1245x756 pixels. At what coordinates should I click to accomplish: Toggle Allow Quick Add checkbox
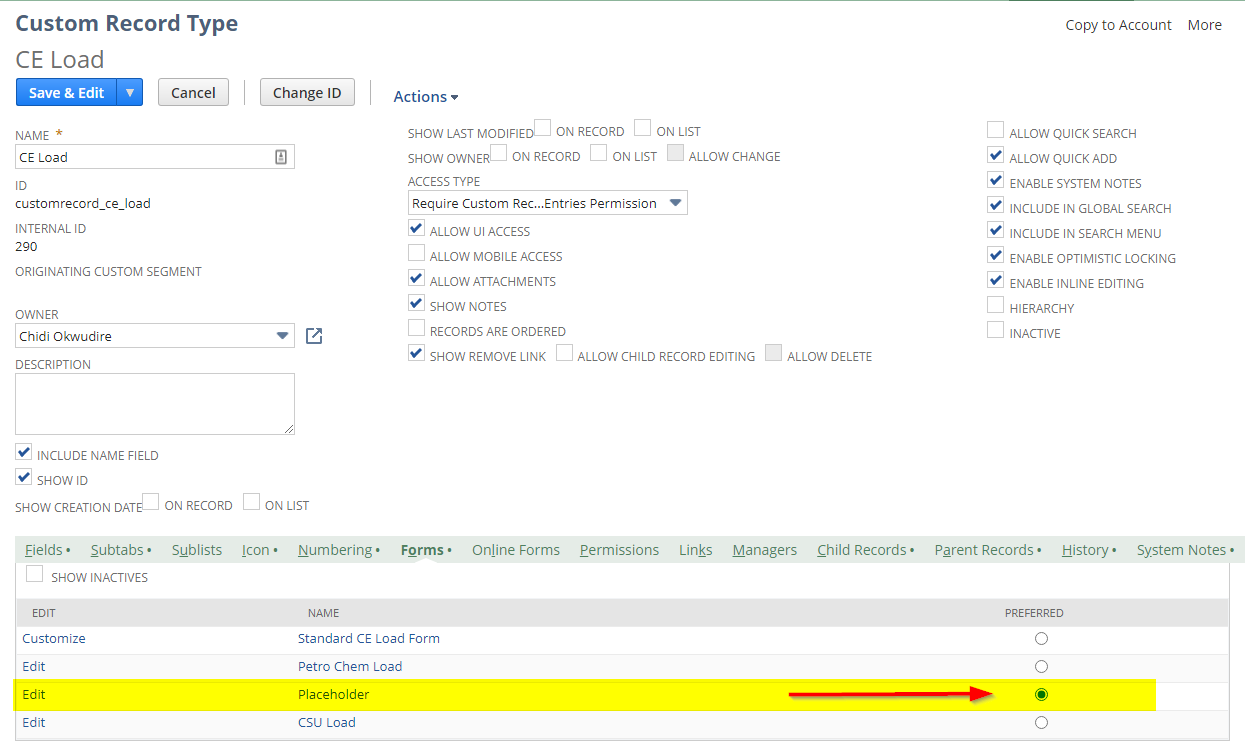click(996, 155)
